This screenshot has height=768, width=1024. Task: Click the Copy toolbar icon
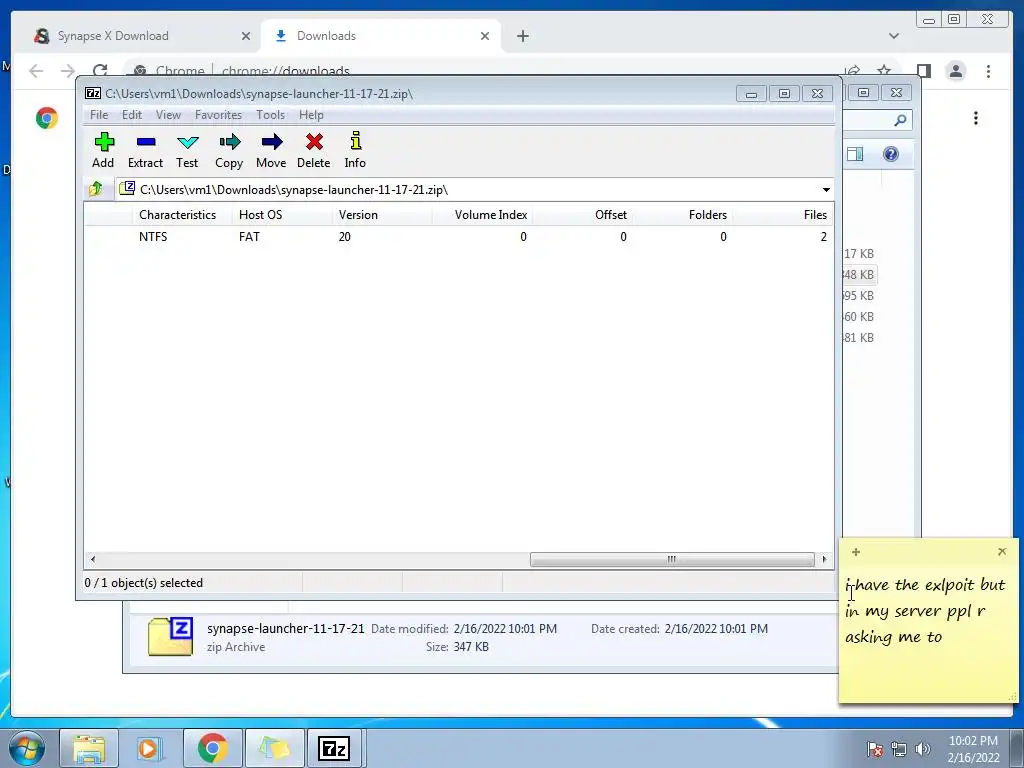click(x=229, y=151)
